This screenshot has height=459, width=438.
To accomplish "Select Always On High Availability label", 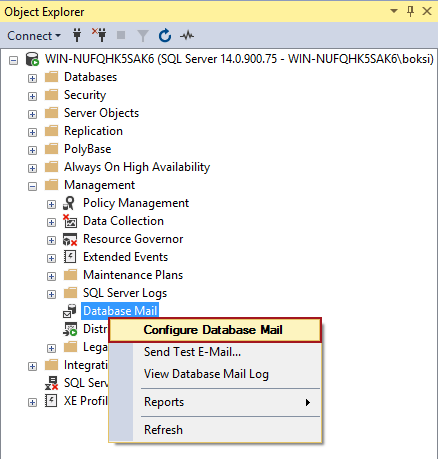I will (x=137, y=167).
